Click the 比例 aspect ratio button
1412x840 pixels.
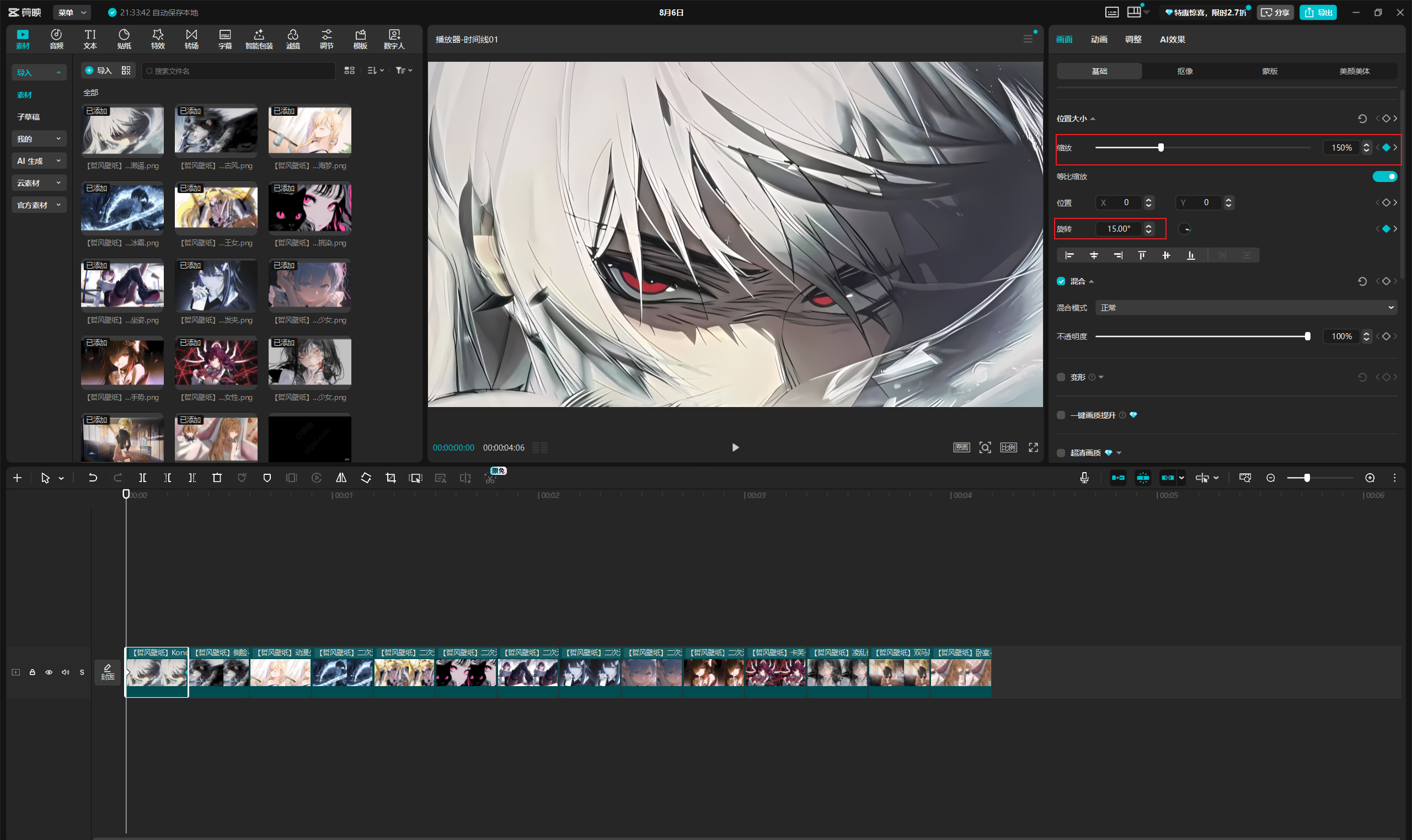click(x=1008, y=447)
